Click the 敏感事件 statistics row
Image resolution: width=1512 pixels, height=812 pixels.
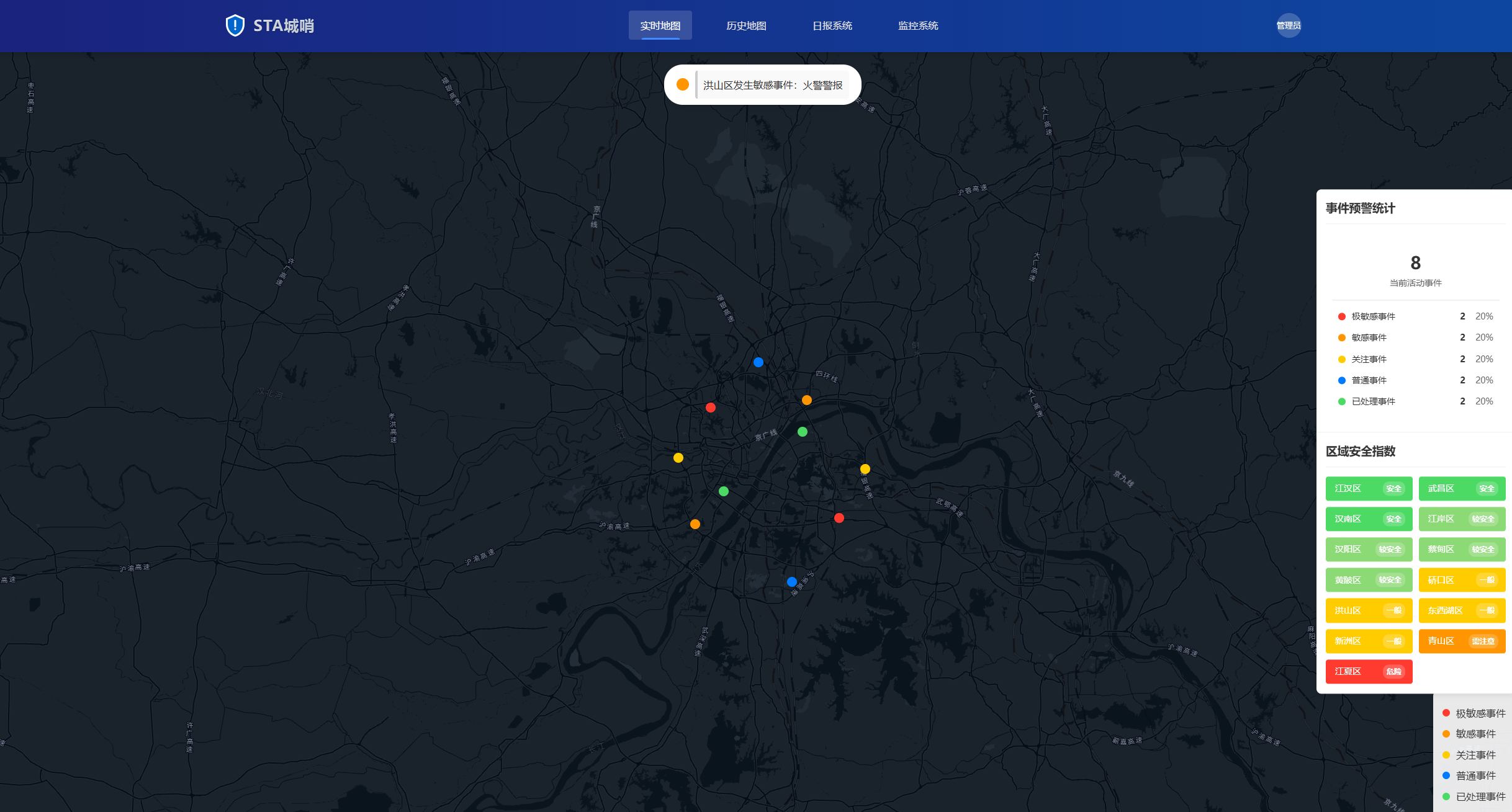(1415, 337)
